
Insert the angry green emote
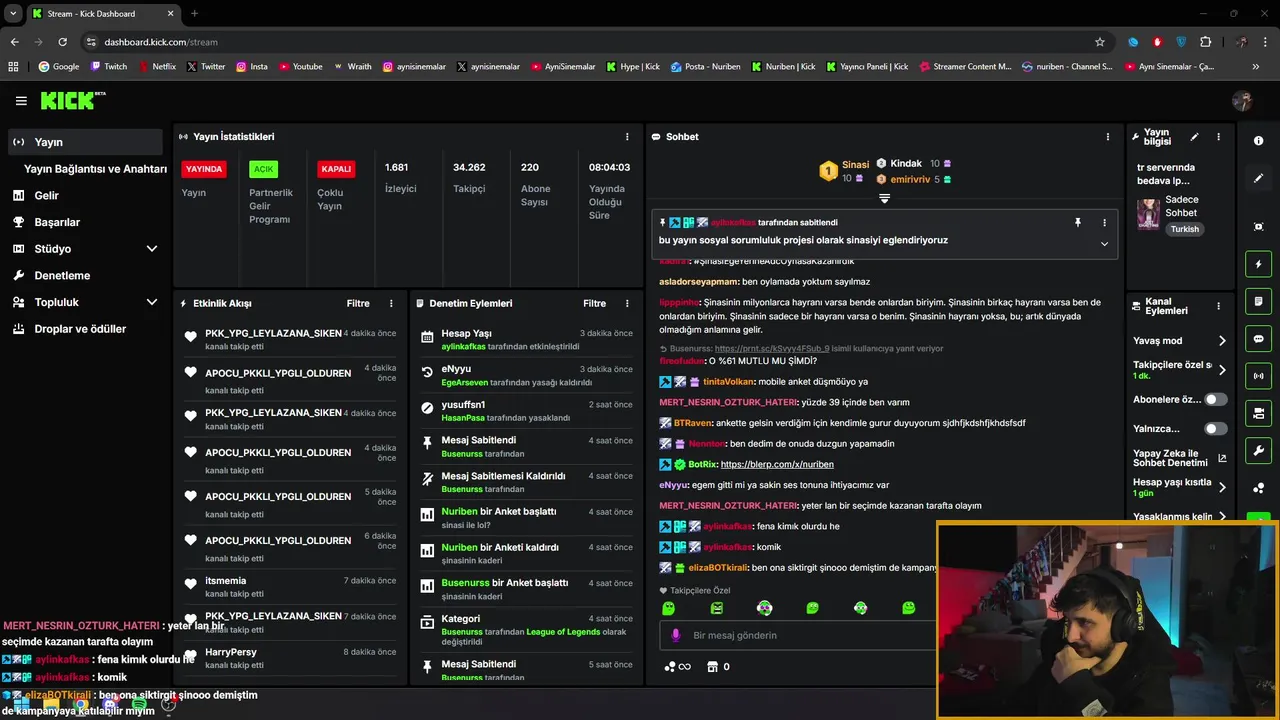point(717,608)
